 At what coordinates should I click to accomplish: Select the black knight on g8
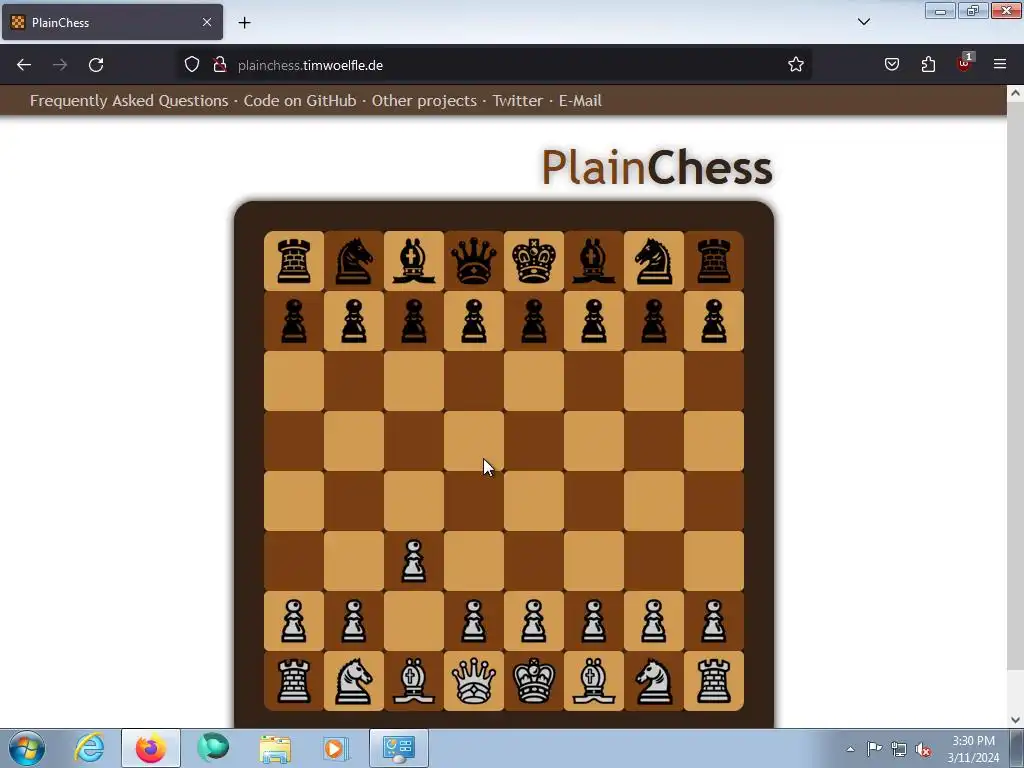(654, 261)
